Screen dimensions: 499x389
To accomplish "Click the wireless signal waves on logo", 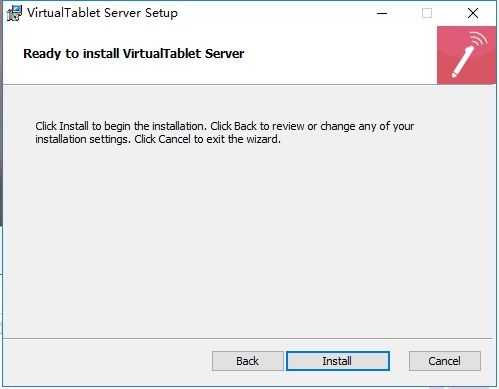I will [x=479, y=39].
